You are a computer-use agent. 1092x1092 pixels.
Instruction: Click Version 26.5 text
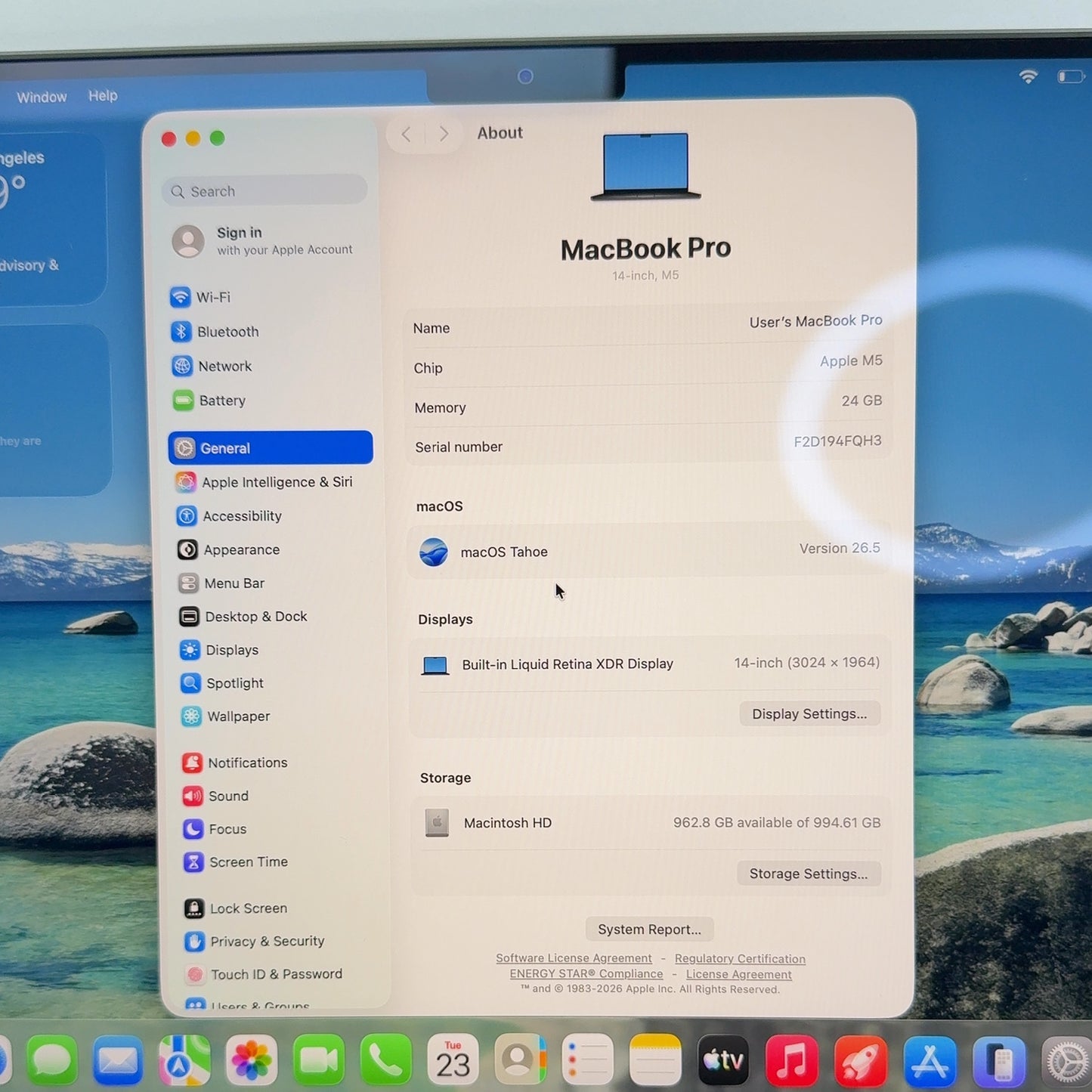click(x=840, y=548)
